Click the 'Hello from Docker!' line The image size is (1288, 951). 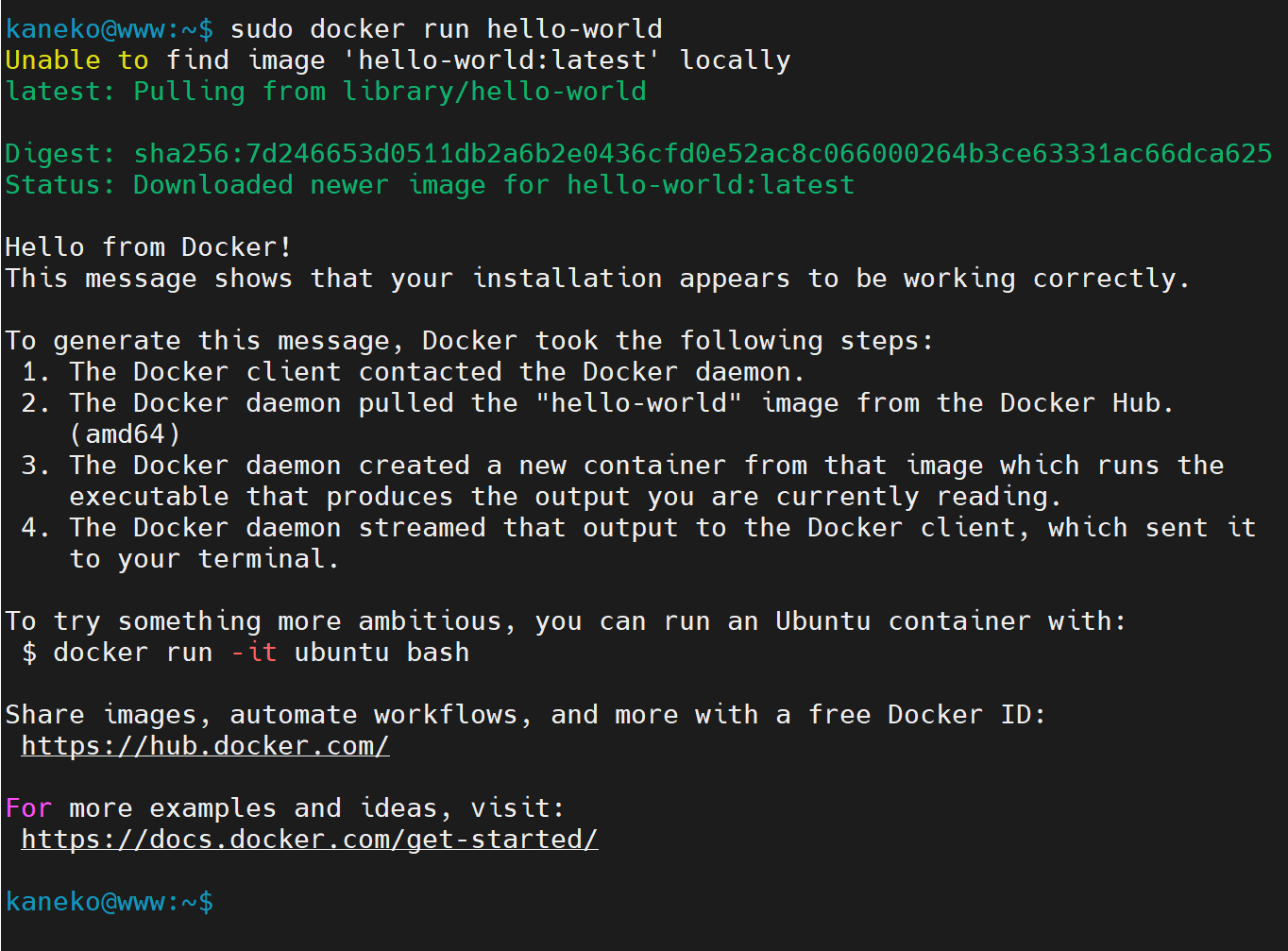coord(148,247)
